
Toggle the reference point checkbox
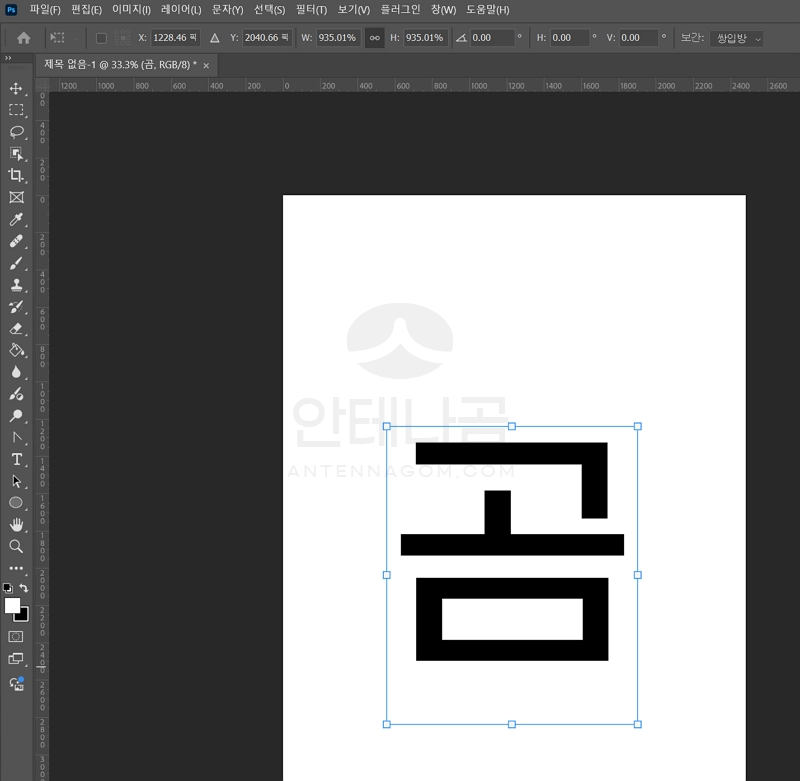[x=101, y=38]
